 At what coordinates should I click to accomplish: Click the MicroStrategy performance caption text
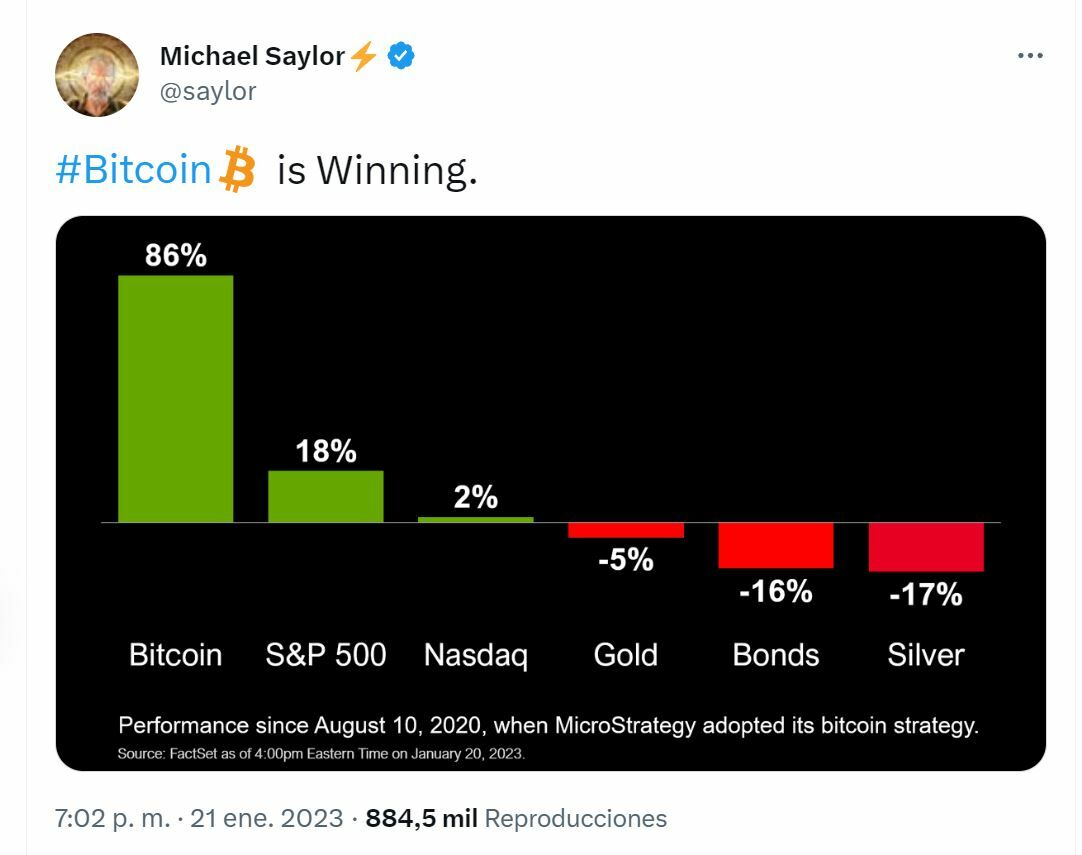click(x=548, y=725)
